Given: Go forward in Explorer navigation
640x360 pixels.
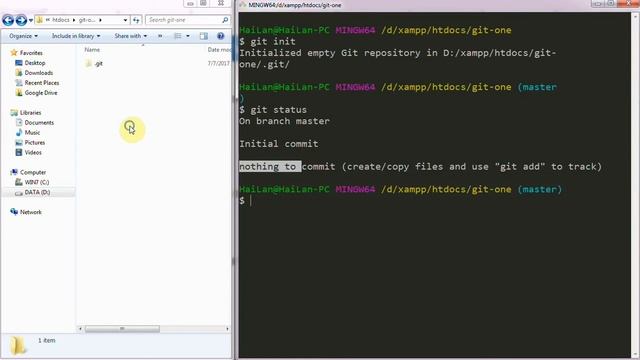Looking at the screenshot, I should (x=21, y=20).
